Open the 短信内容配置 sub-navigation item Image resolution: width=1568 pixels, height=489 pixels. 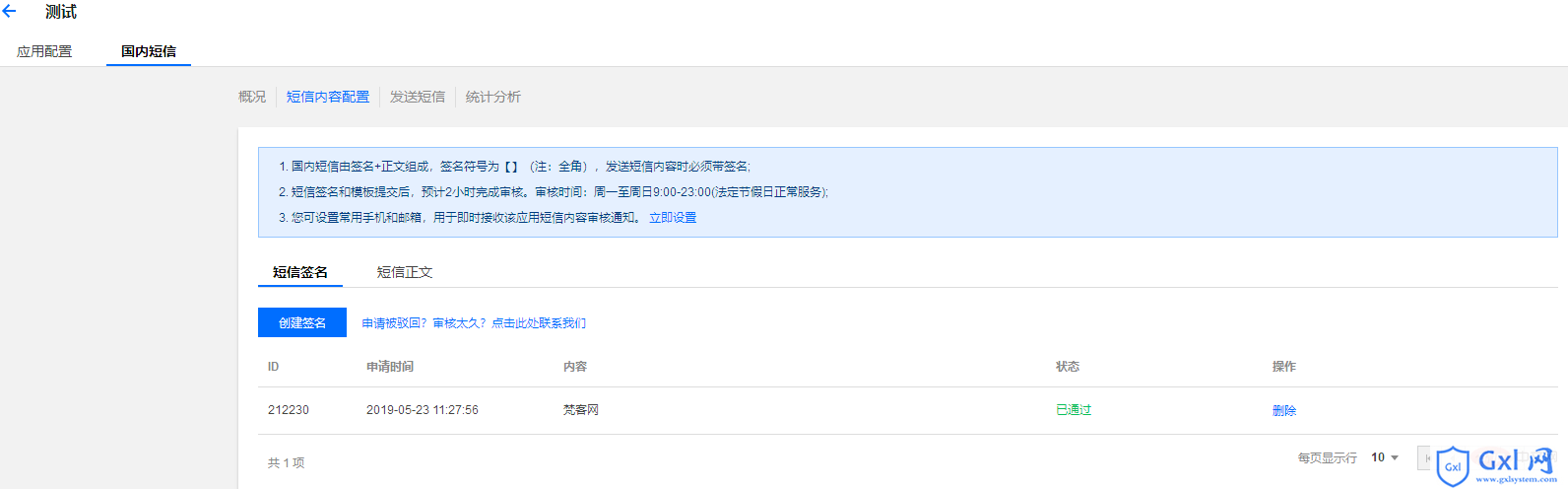328,97
